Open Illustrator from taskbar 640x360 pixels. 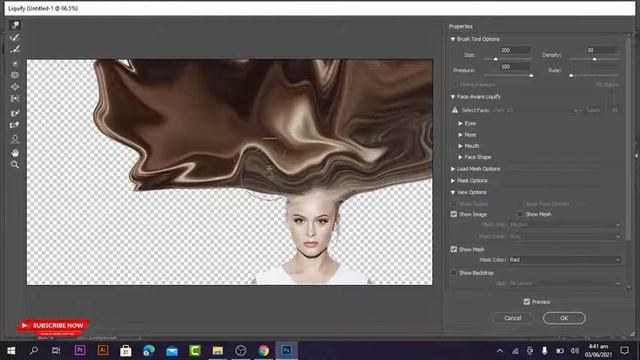(103, 350)
